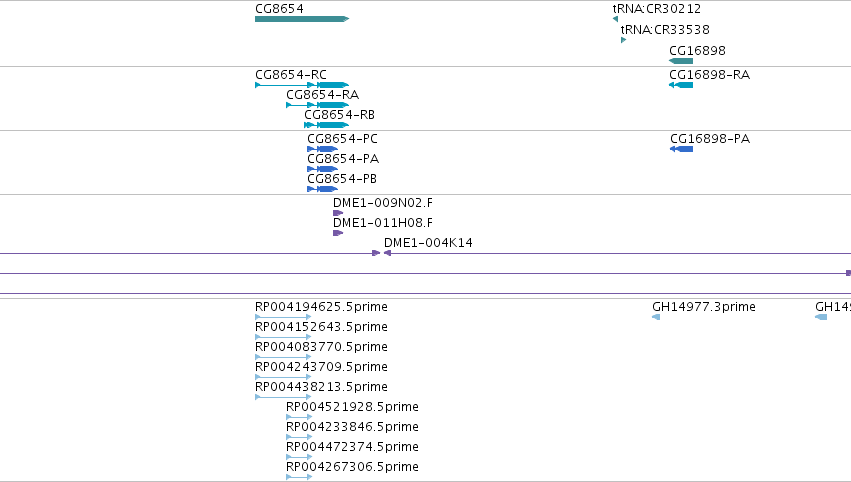Select the CG8654-RC transcript glyph
851x482 pixels.
(x=302, y=85)
